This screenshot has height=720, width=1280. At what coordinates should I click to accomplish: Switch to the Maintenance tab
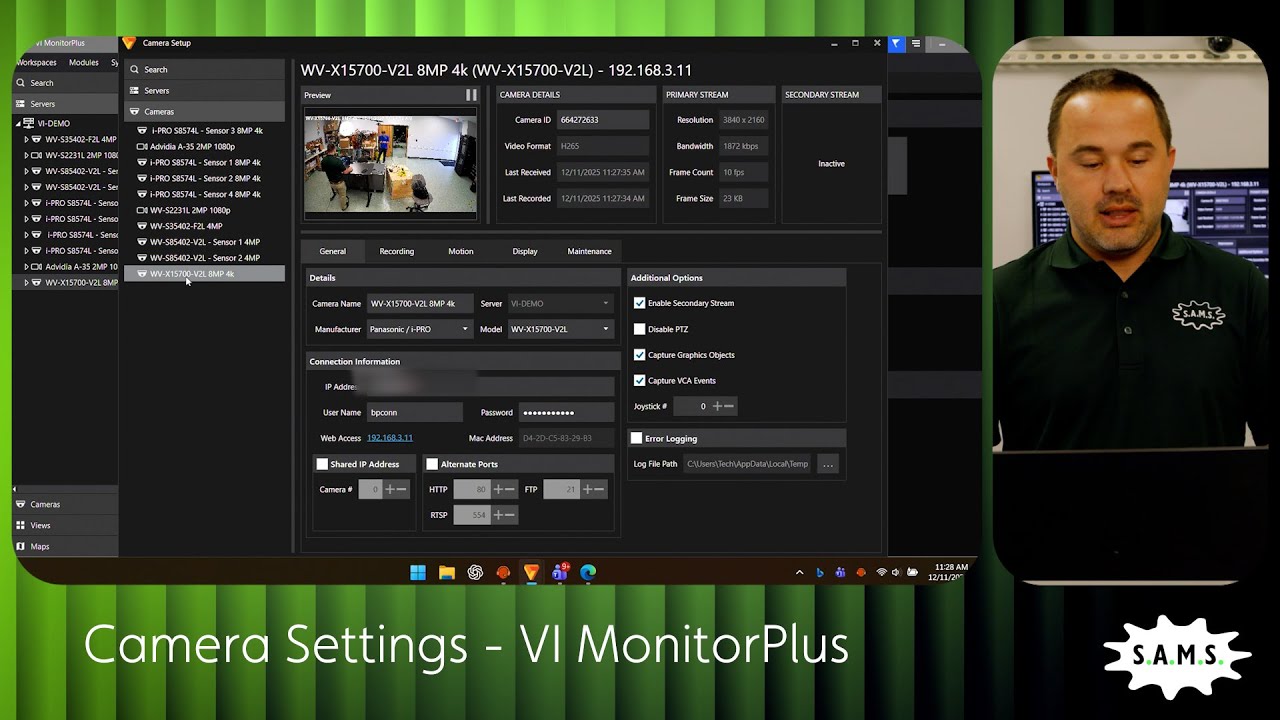click(589, 251)
